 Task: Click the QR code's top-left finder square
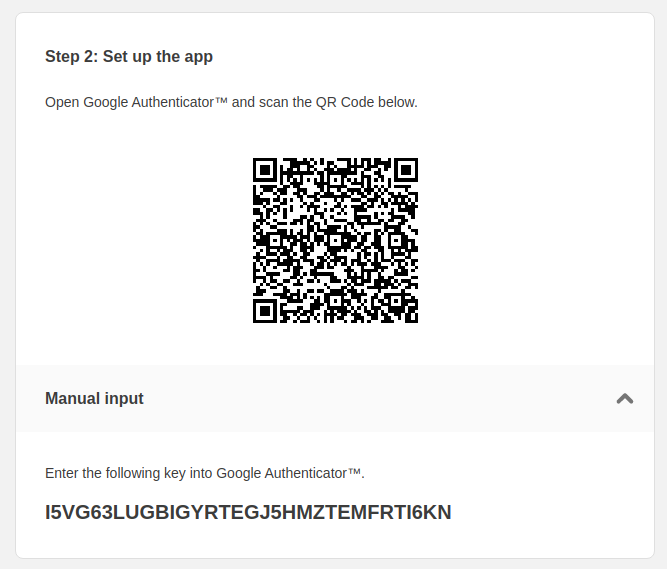coord(265,170)
